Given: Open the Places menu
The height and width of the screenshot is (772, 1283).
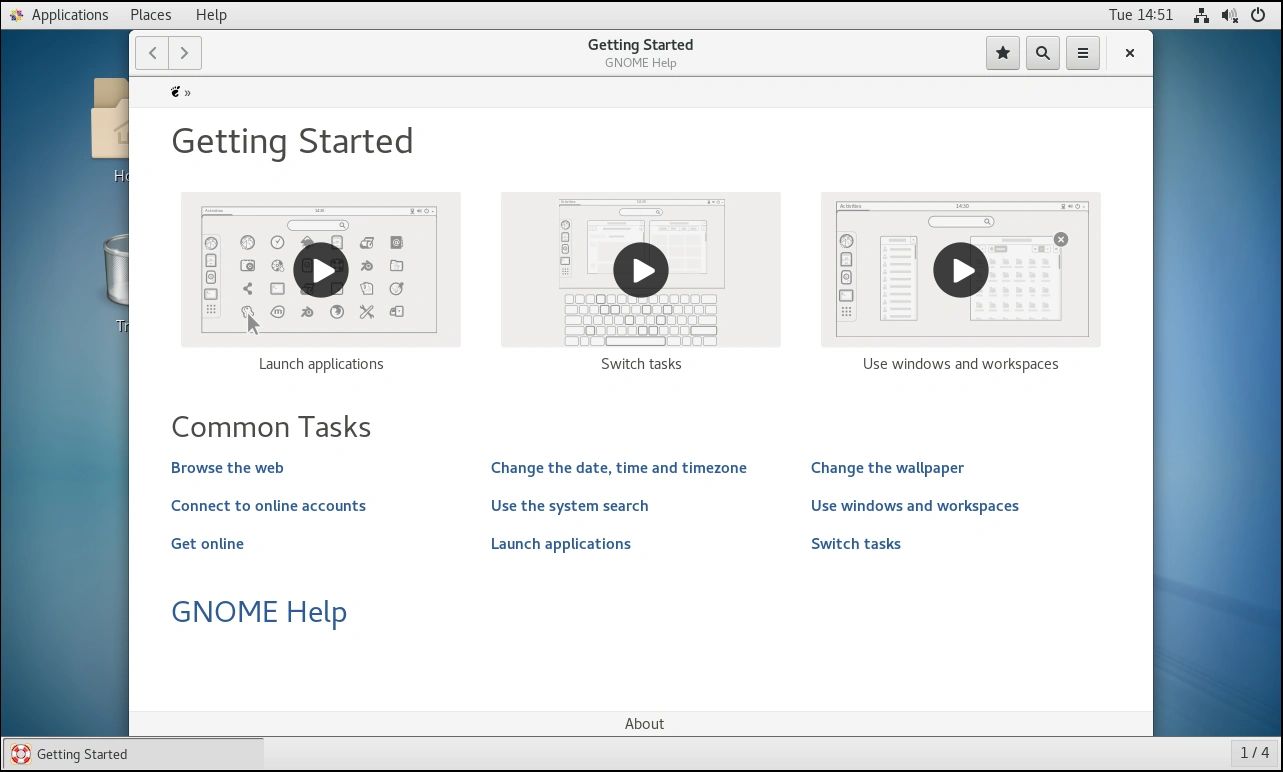Looking at the screenshot, I should point(150,15).
